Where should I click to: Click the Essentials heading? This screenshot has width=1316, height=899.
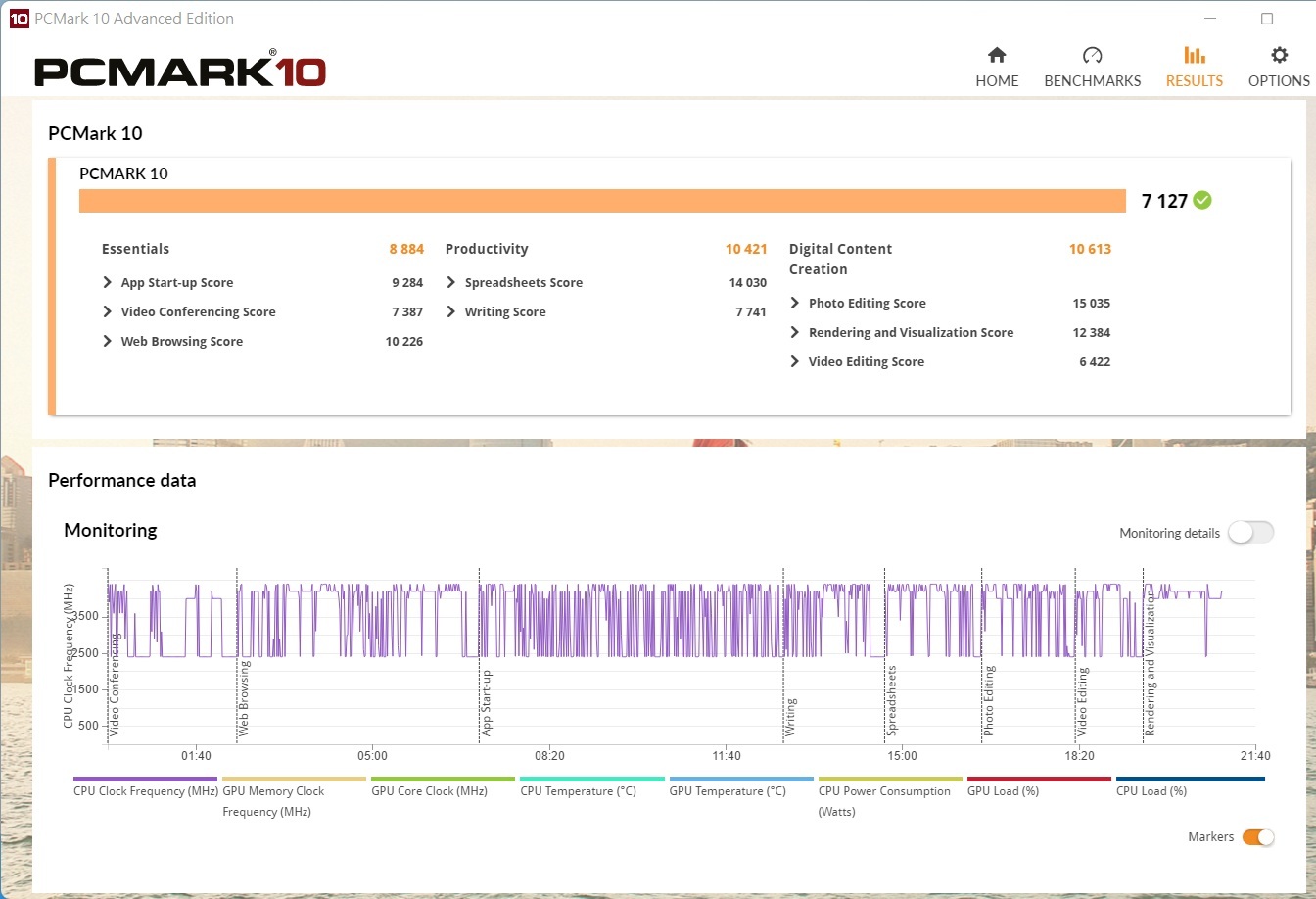[x=135, y=249]
